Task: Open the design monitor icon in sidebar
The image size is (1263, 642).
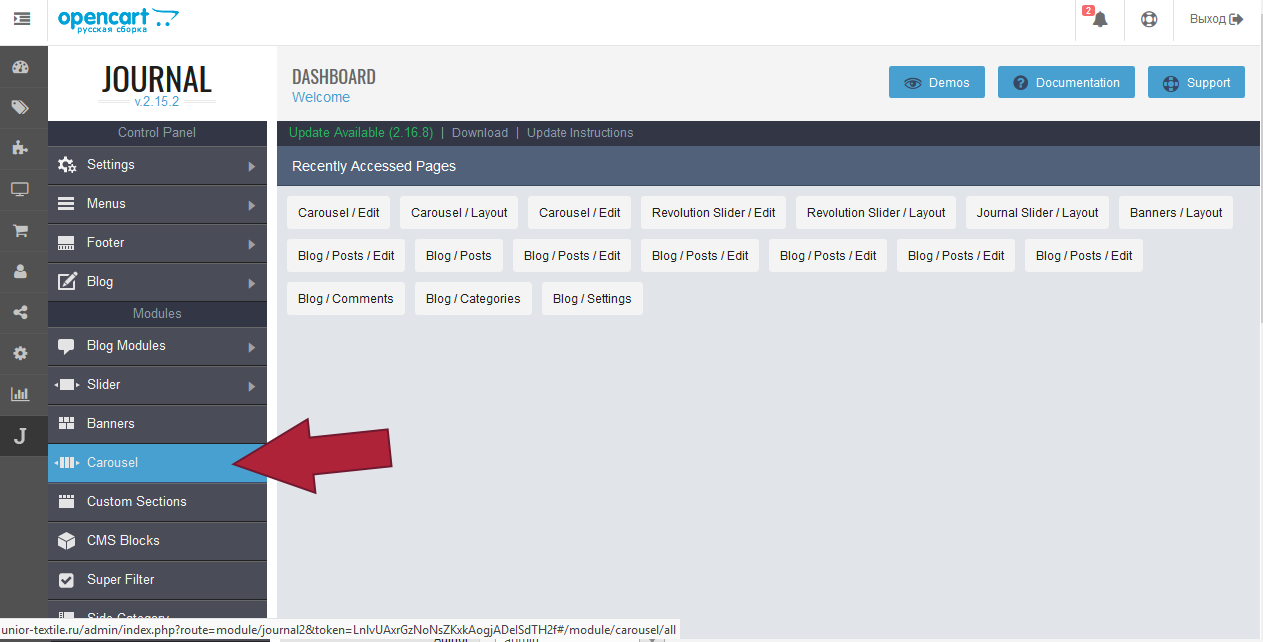Action: [x=20, y=189]
